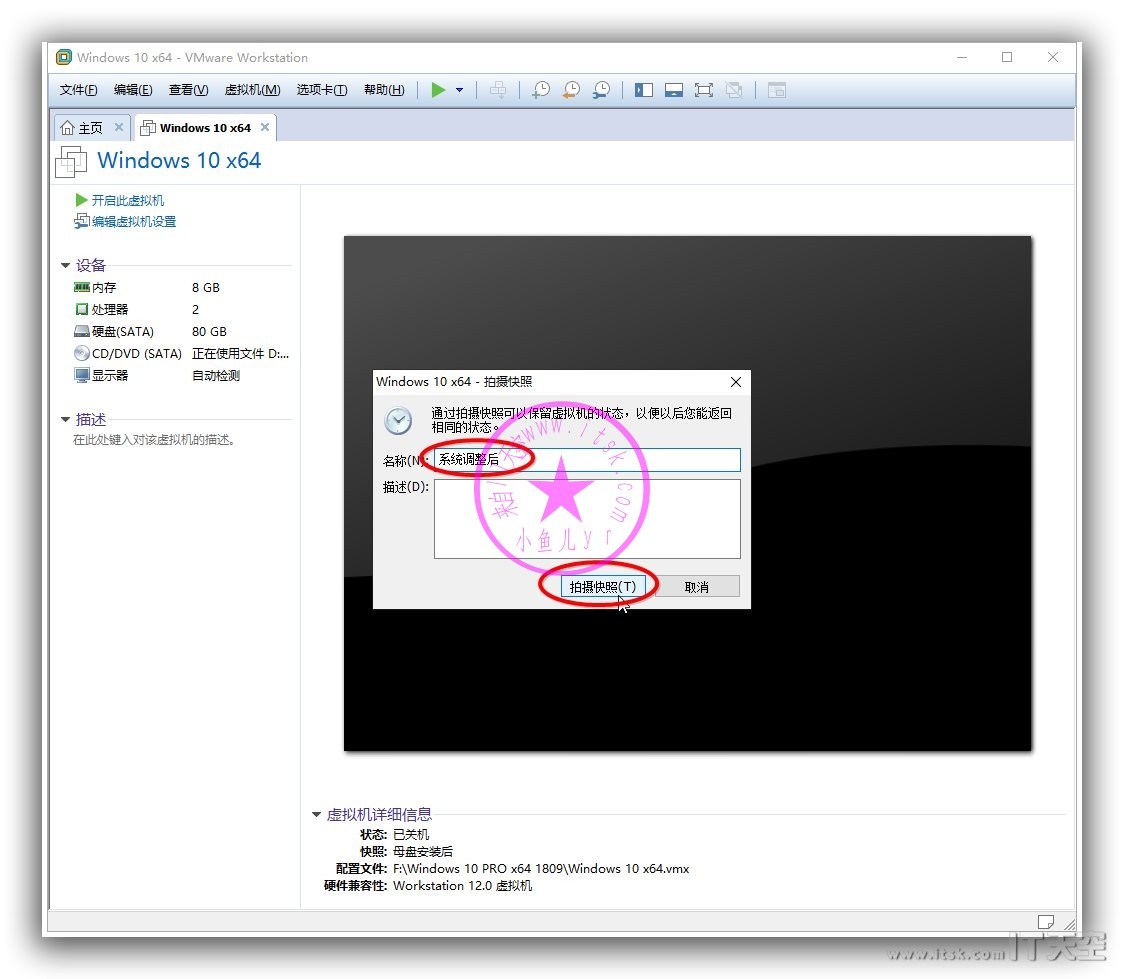Screen dimensions: 1124x979
Task: Collapse the 描述 section
Action: pyautogui.click(x=65, y=419)
